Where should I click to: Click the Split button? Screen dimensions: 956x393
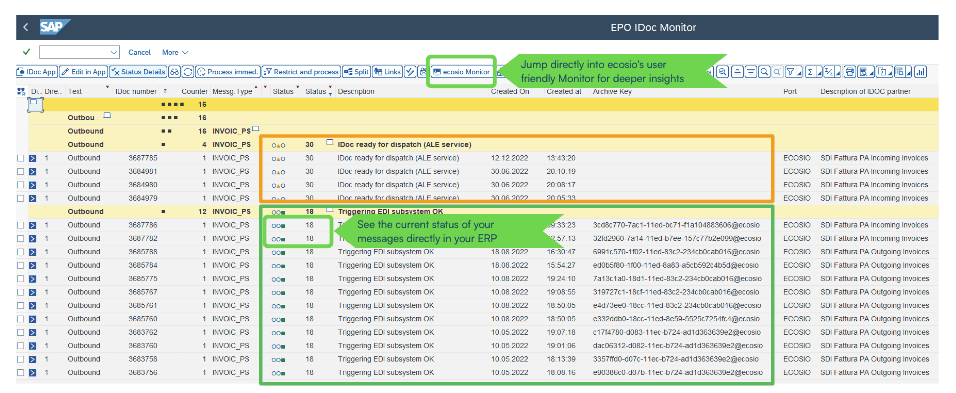(357, 72)
